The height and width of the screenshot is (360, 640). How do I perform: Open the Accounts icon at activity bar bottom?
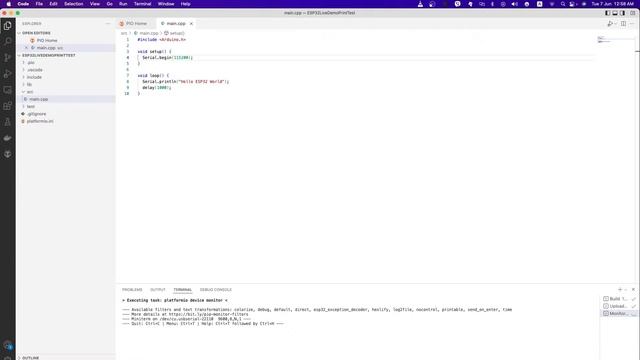click(8, 345)
